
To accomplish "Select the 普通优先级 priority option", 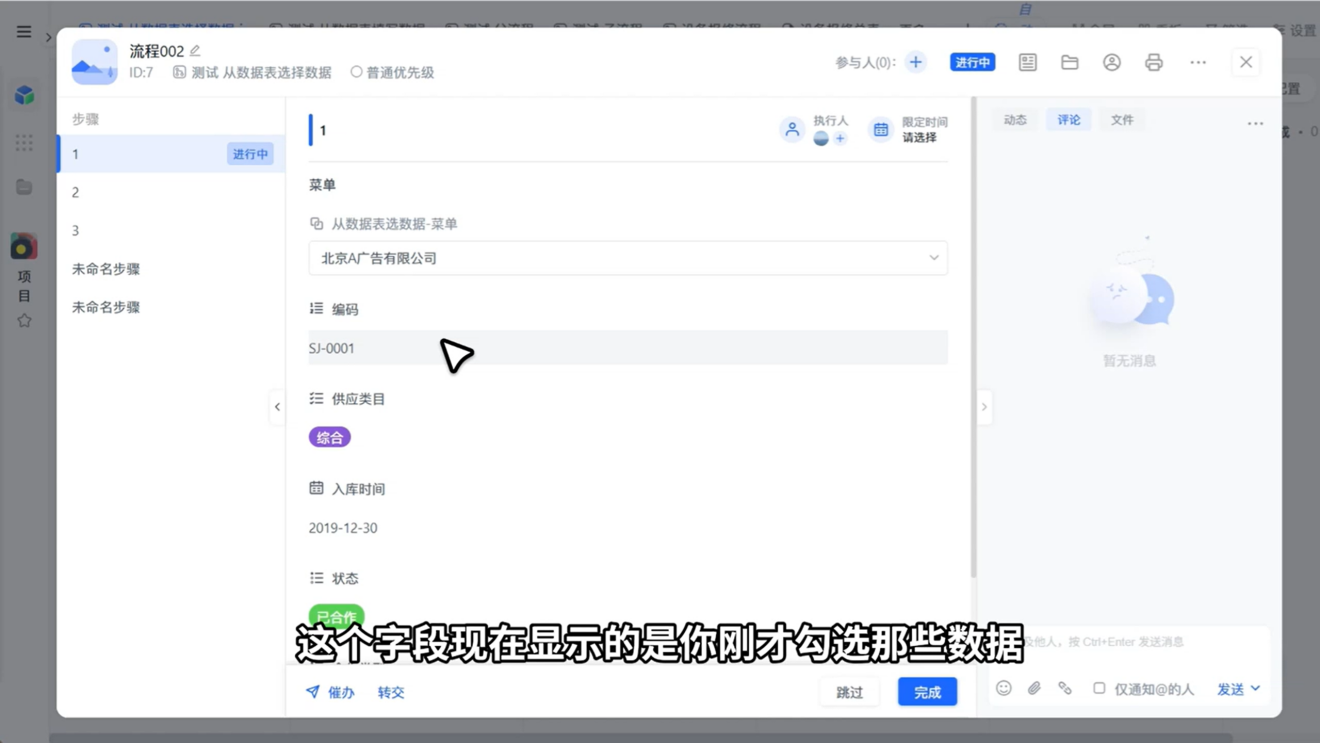I will tap(392, 72).
